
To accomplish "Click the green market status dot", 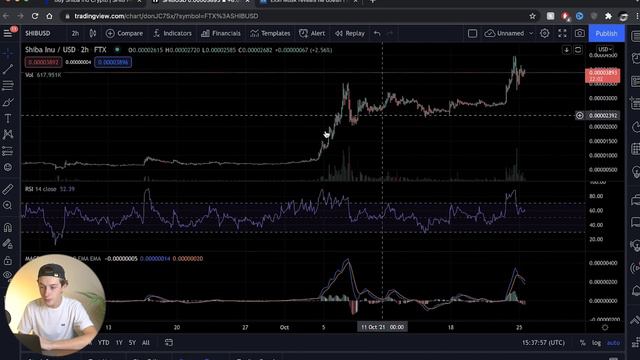I will (118, 50).
